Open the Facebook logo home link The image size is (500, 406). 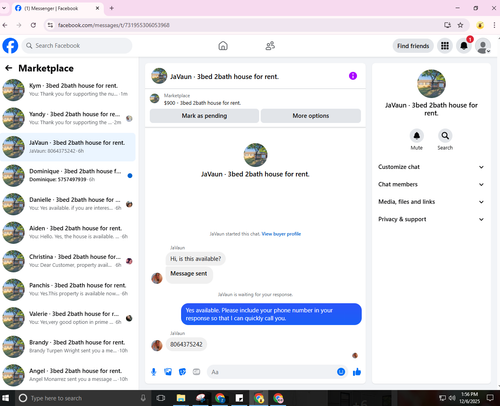[10, 46]
